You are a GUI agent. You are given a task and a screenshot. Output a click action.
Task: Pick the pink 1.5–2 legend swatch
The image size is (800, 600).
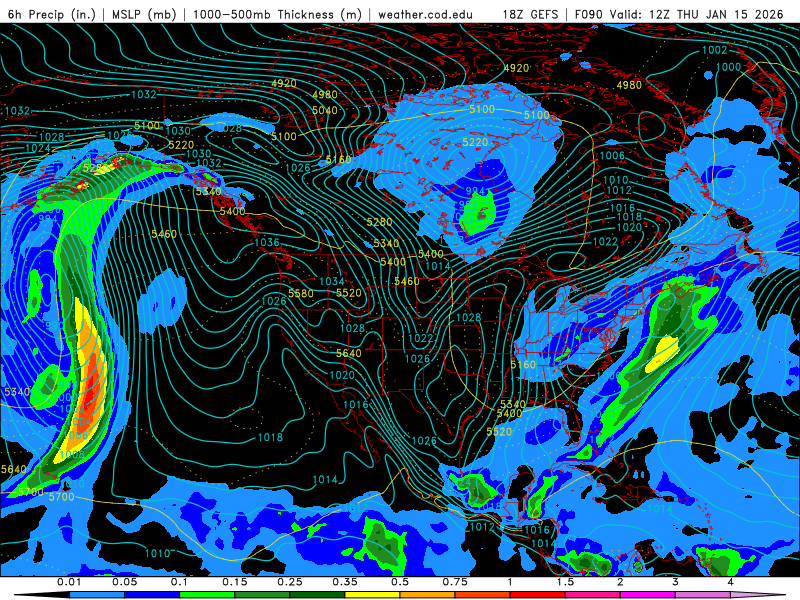pyautogui.click(x=593, y=595)
